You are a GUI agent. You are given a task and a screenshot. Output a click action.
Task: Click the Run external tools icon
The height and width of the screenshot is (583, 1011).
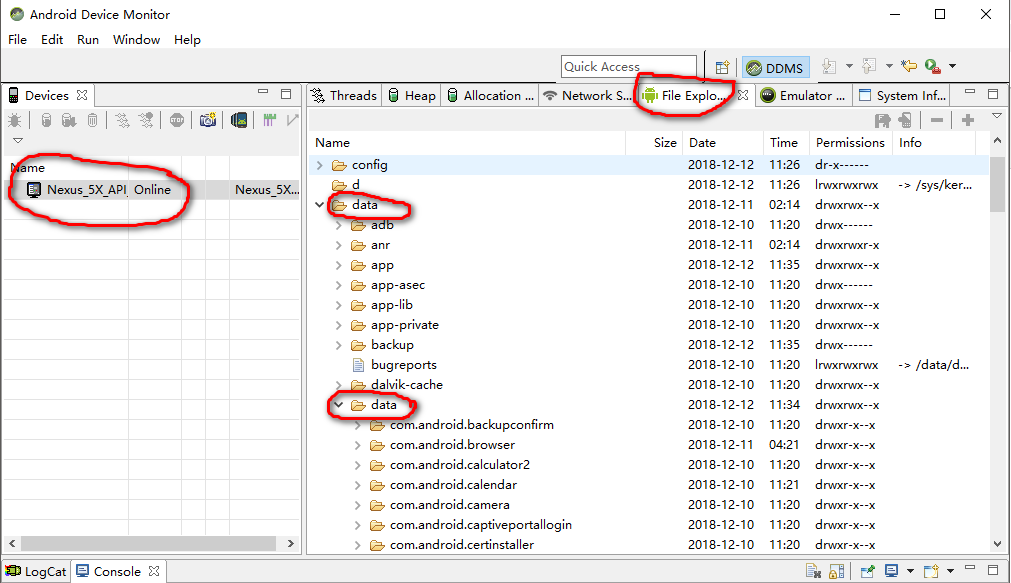point(932,66)
